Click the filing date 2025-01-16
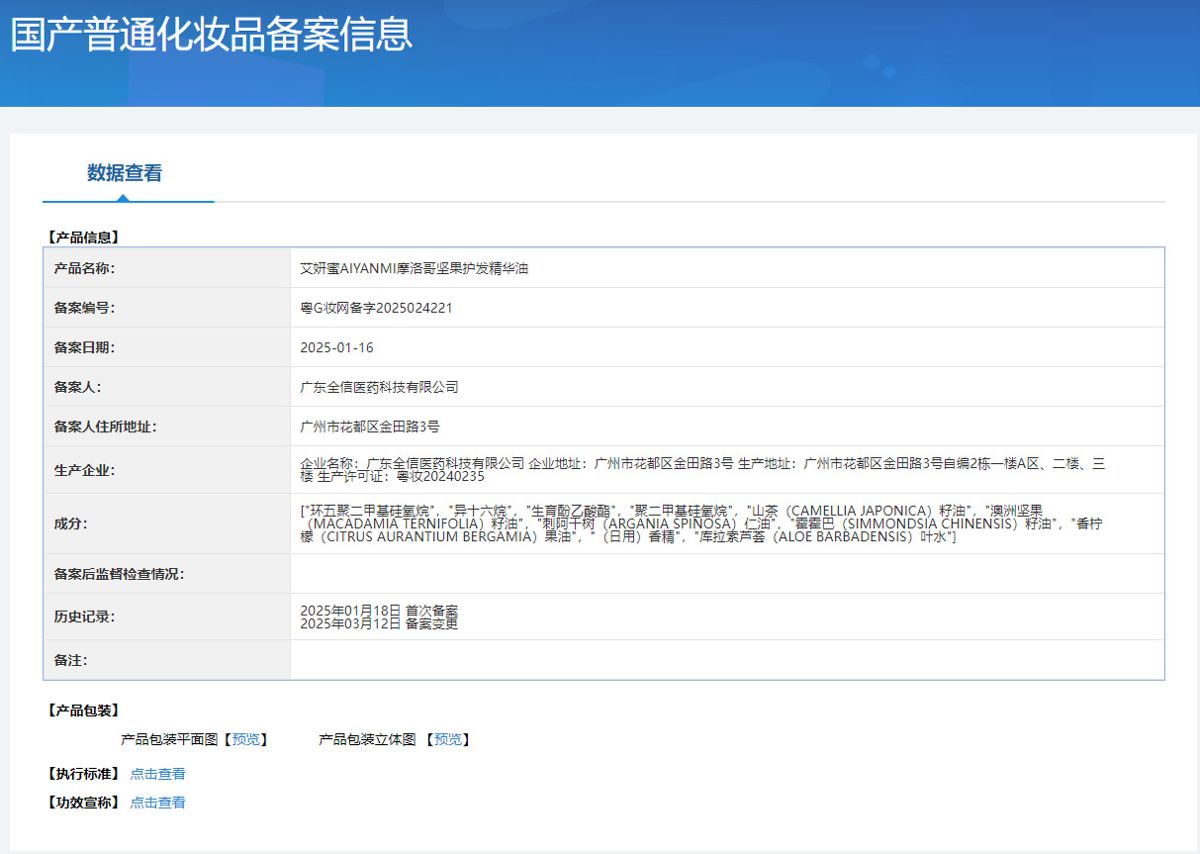Viewport: 1200px width, 854px height. 337,348
